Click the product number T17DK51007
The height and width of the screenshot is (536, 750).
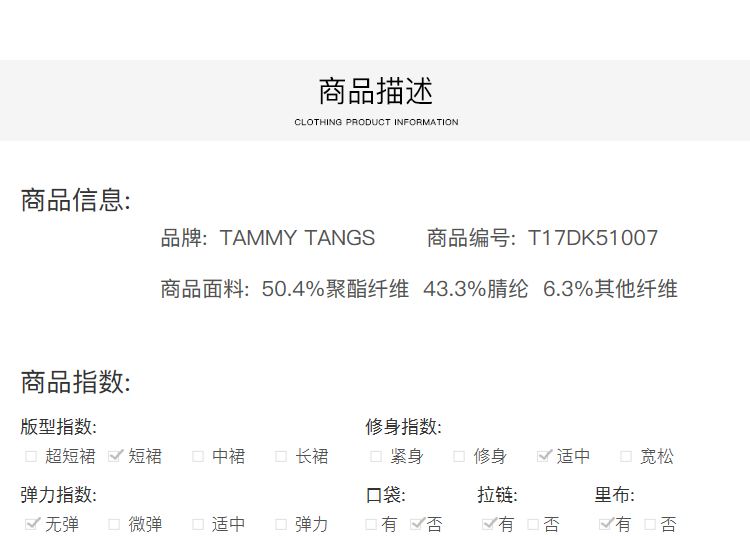[x=593, y=238]
